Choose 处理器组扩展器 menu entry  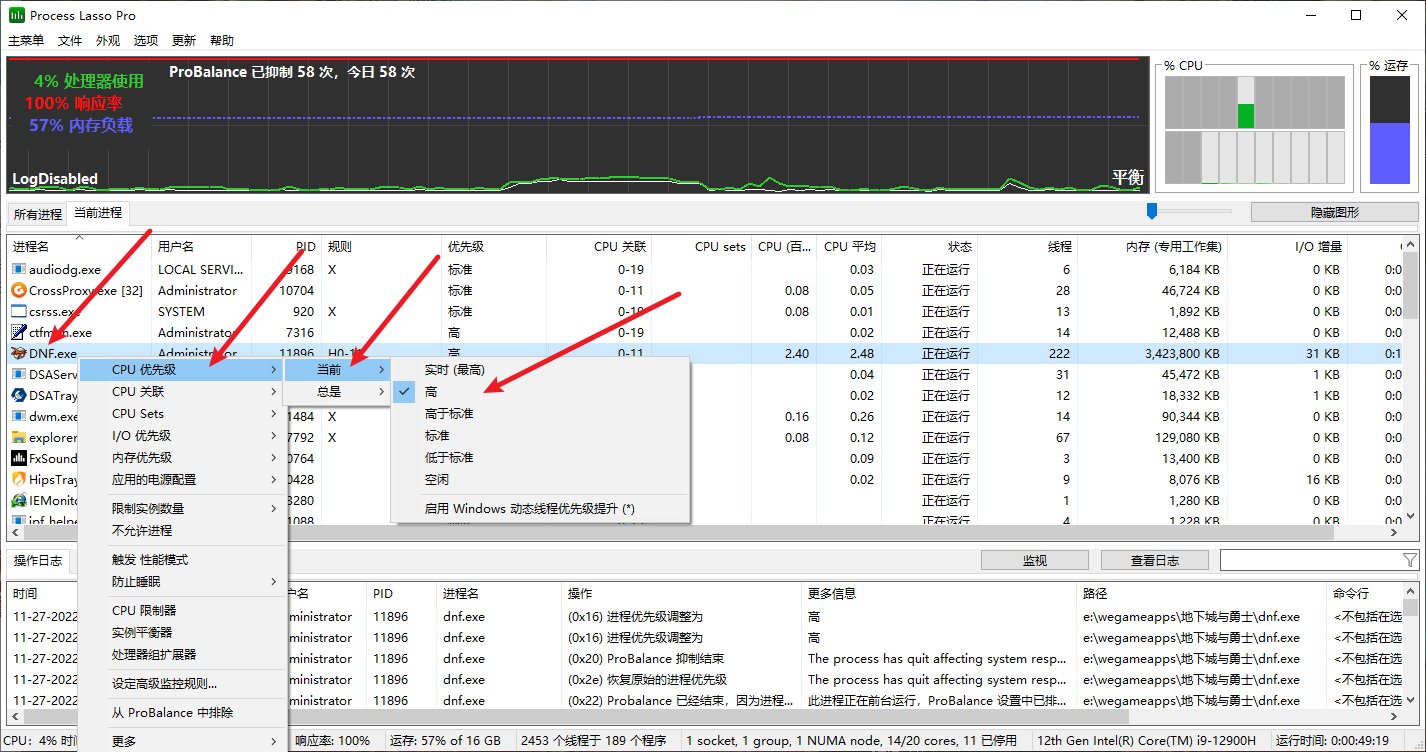(183, 655)
